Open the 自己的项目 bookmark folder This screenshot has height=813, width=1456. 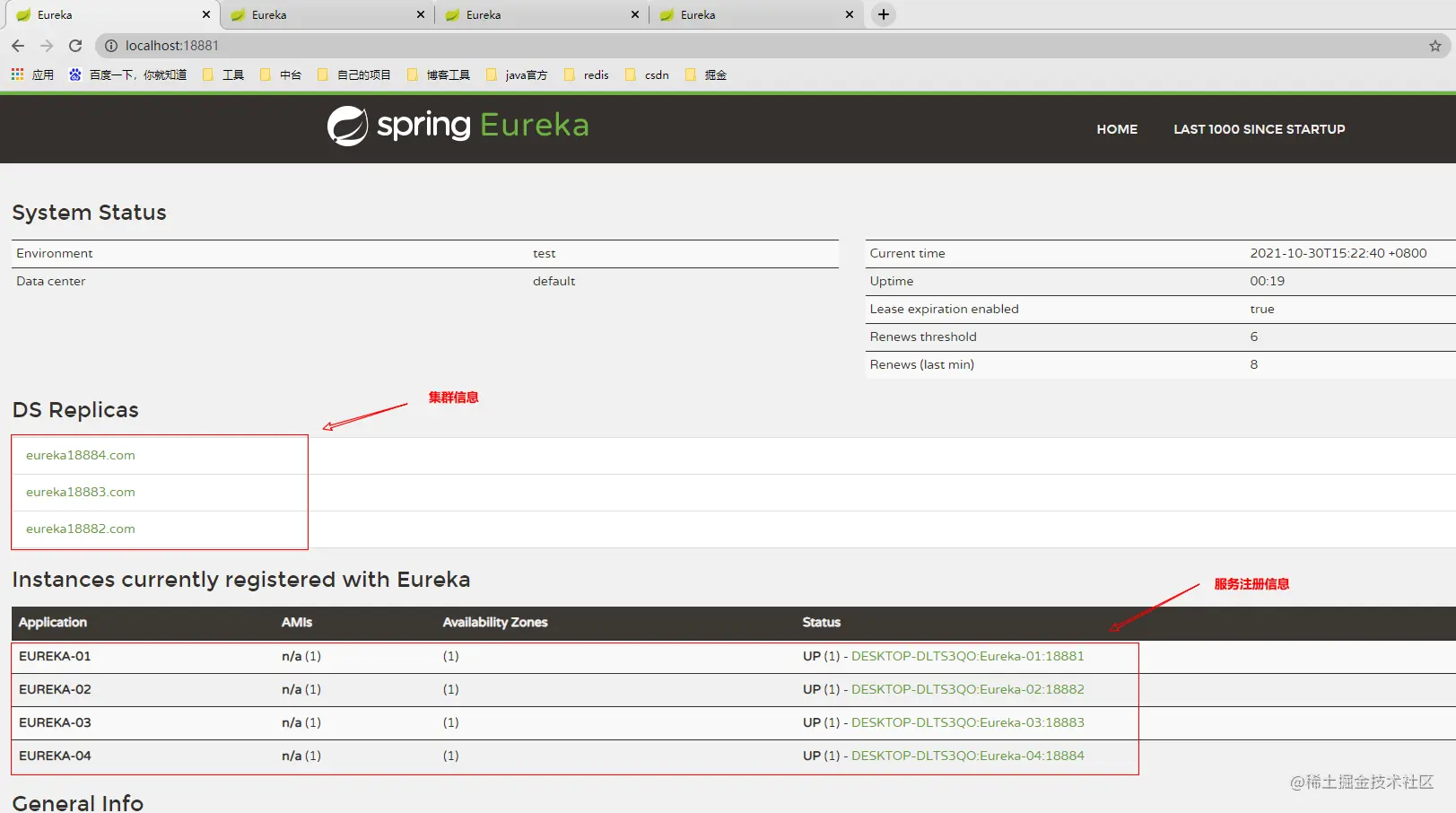(x=354, y=74)
